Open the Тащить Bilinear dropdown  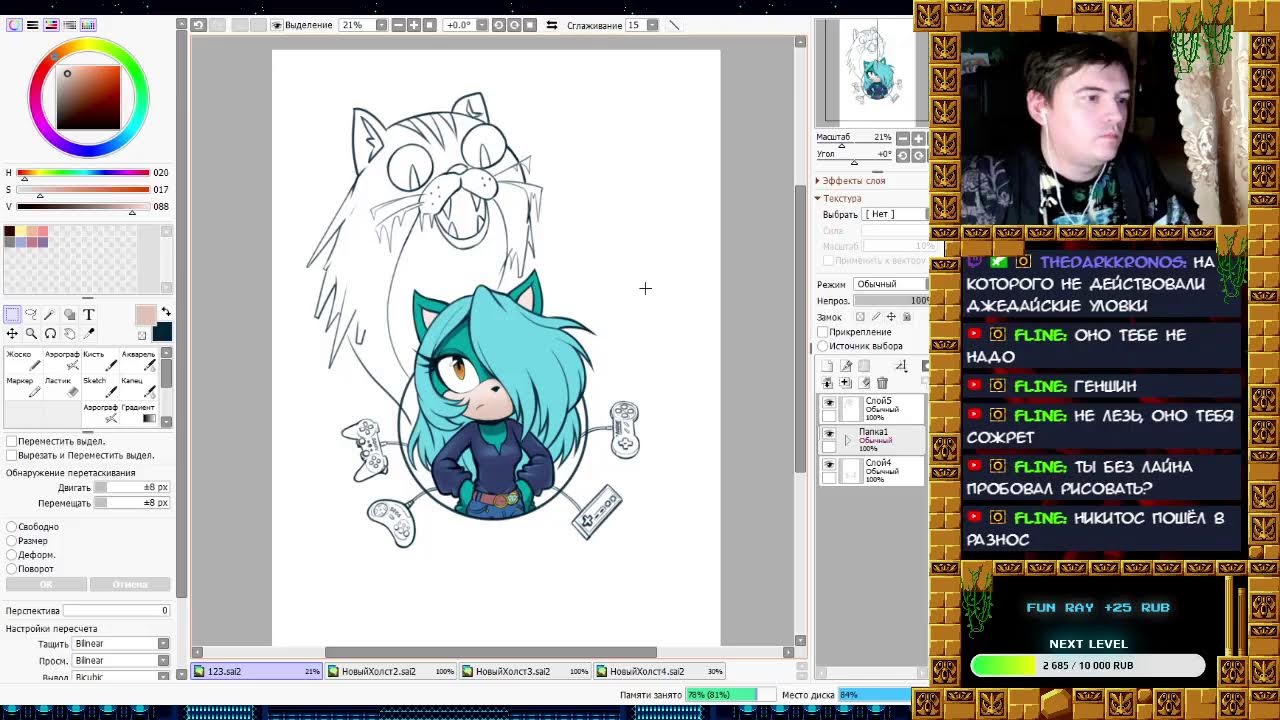[x=120, y=644]
